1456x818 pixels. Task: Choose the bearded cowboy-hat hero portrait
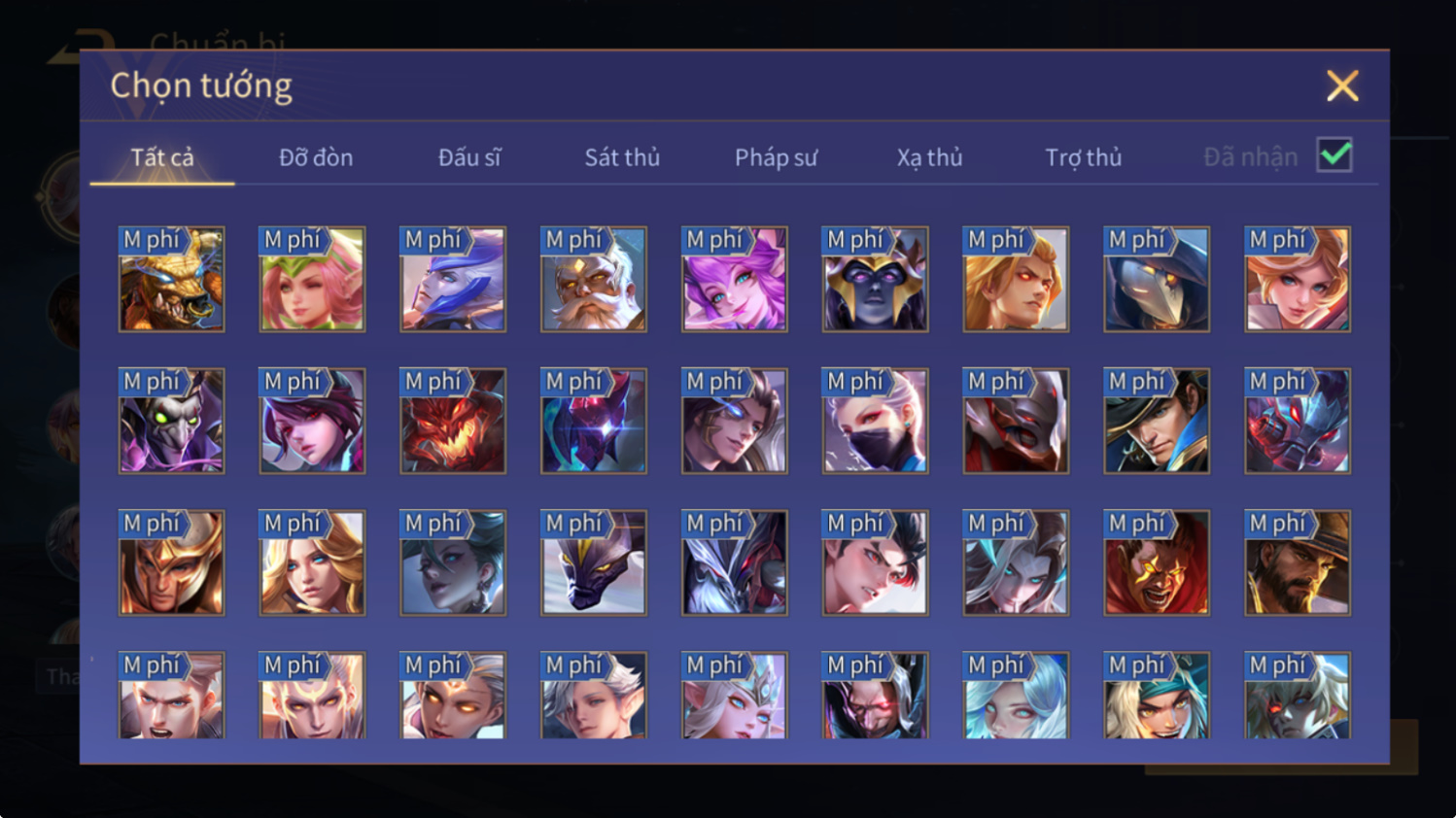1297,562
